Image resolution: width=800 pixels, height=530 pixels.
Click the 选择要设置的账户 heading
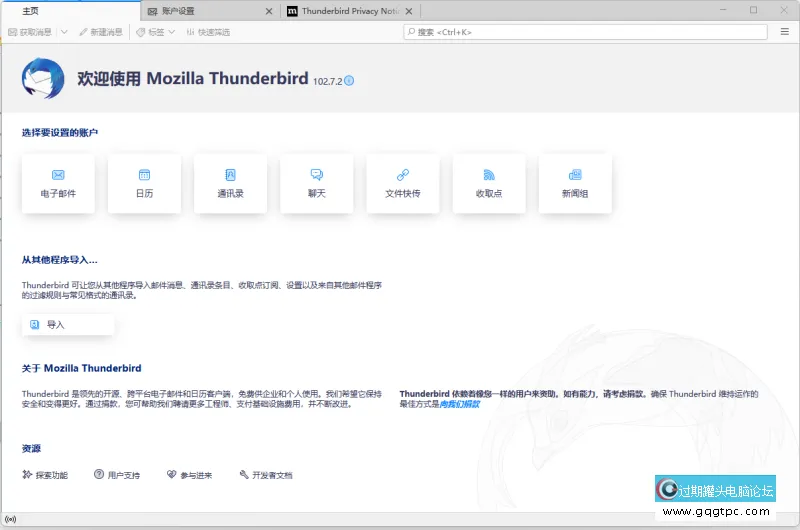[60, 133]
